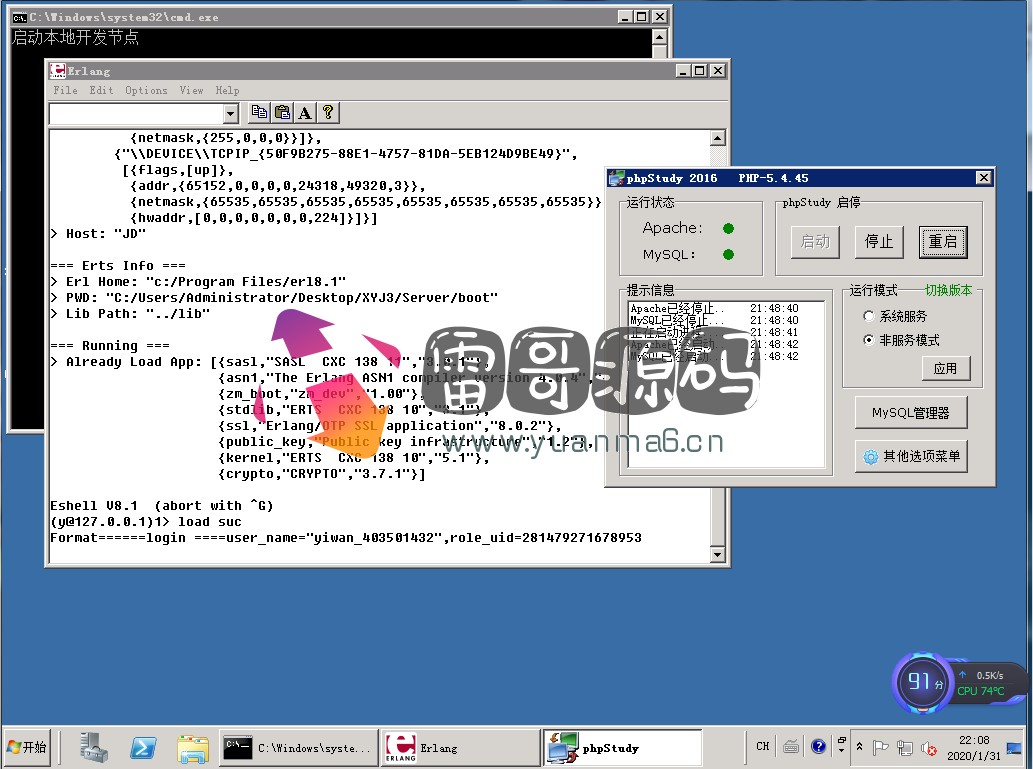
Task: Open the Font selector (A) icon in Erlang
Action: pos(304,113)
